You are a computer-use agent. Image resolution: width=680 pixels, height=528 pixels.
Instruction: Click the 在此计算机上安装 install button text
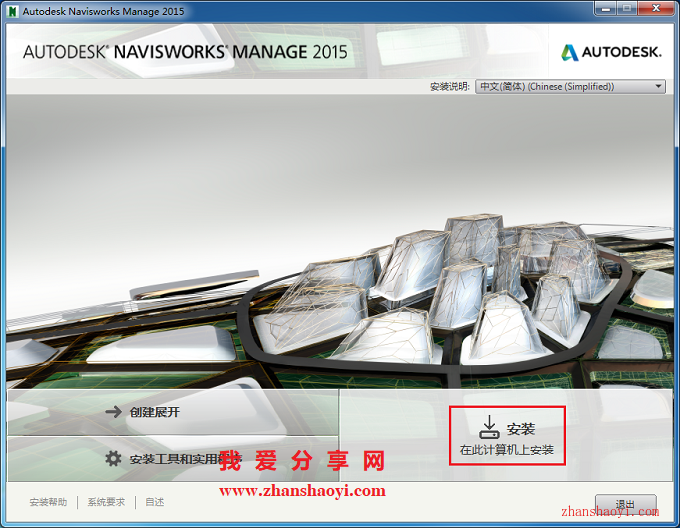[x=507, y=450]
